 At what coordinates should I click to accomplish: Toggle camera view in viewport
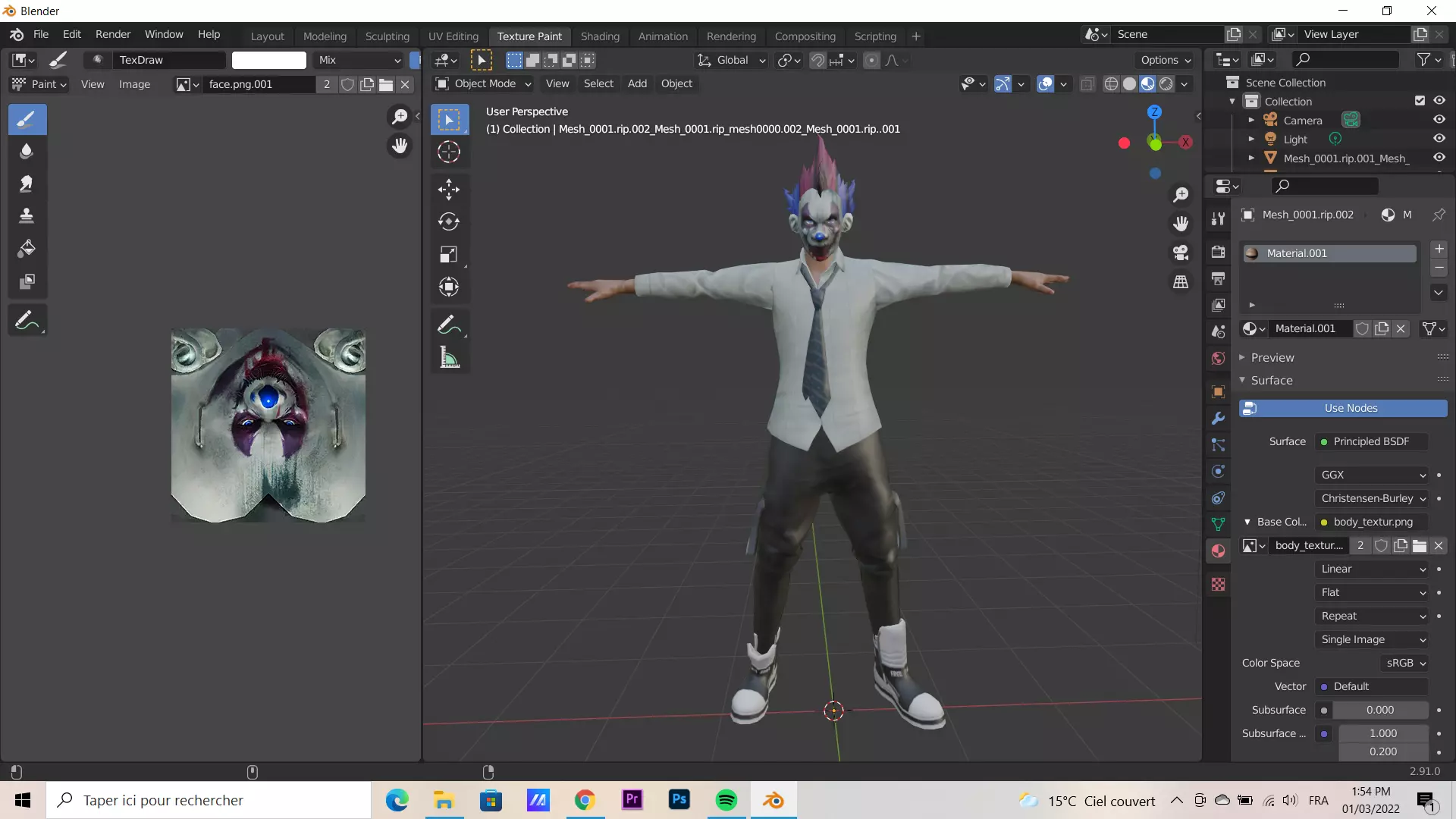click(x=1181, y=253)
